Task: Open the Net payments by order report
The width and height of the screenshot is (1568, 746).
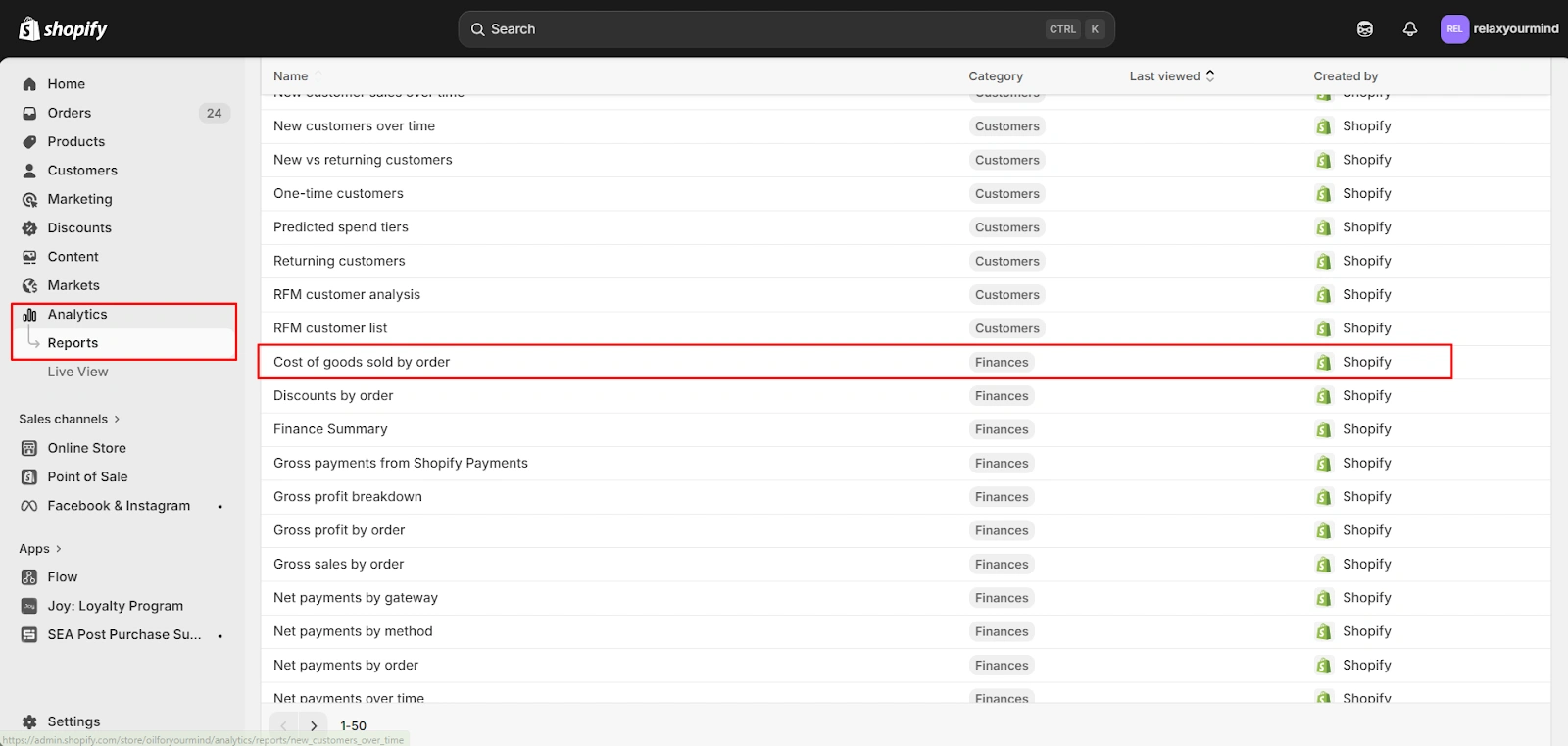Action: (346, 666)
